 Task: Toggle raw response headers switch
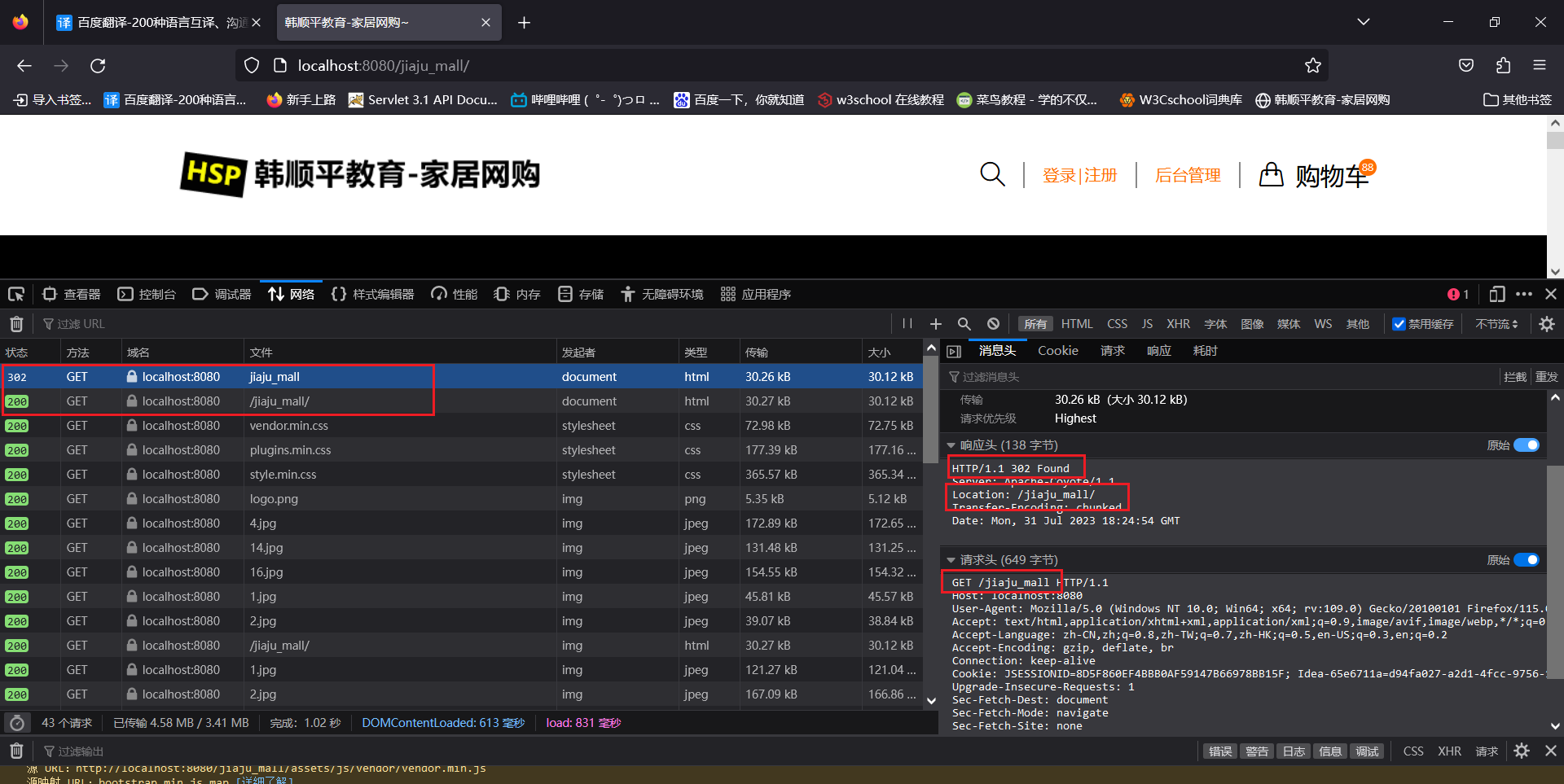(x=1527, y=445)
